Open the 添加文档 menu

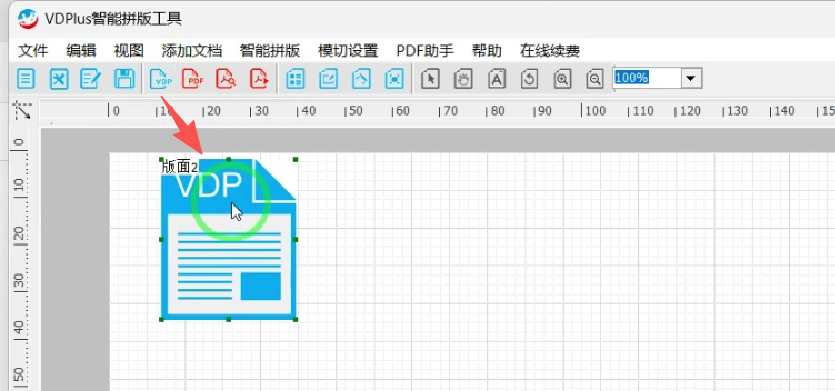click(192, 51)
